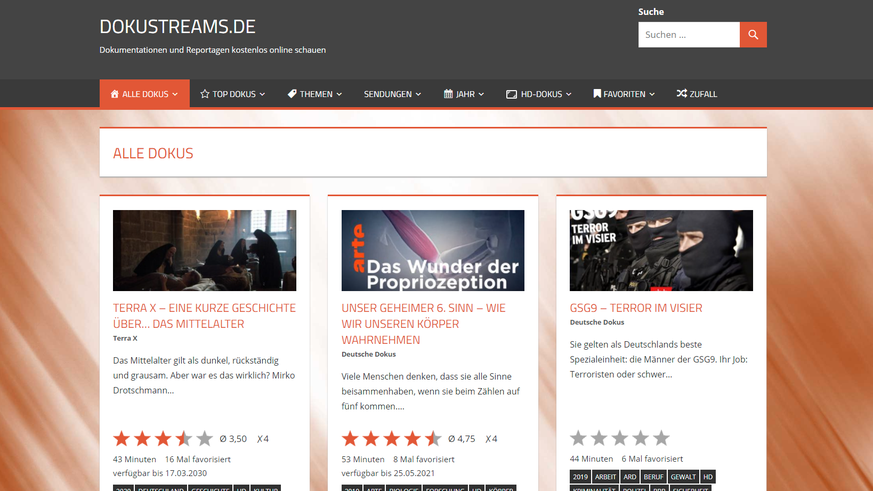Open Deutsche Dokus link under 6. Sinn
Screen dimensions: 873x491
[x=369, y=354]
